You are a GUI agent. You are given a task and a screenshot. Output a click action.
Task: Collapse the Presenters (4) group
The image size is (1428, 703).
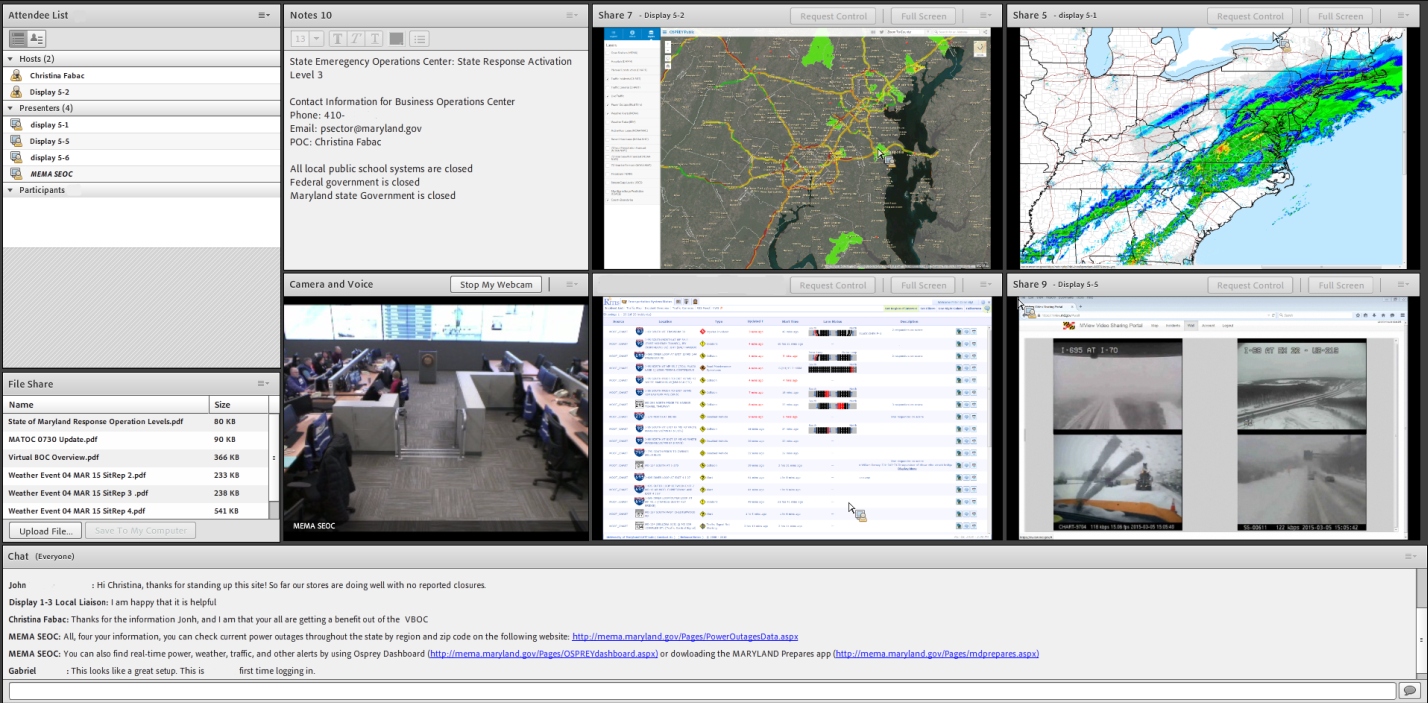tap(11, 108)
